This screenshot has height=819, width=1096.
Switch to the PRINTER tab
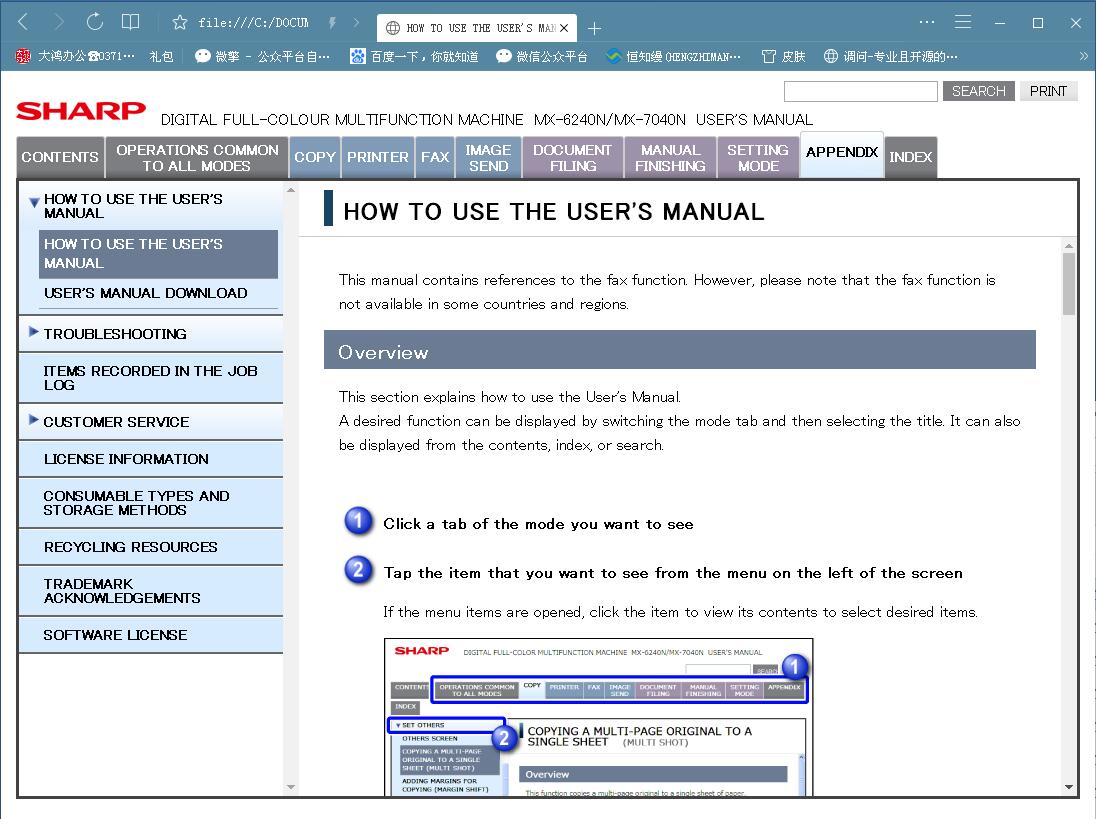(377, 157)
